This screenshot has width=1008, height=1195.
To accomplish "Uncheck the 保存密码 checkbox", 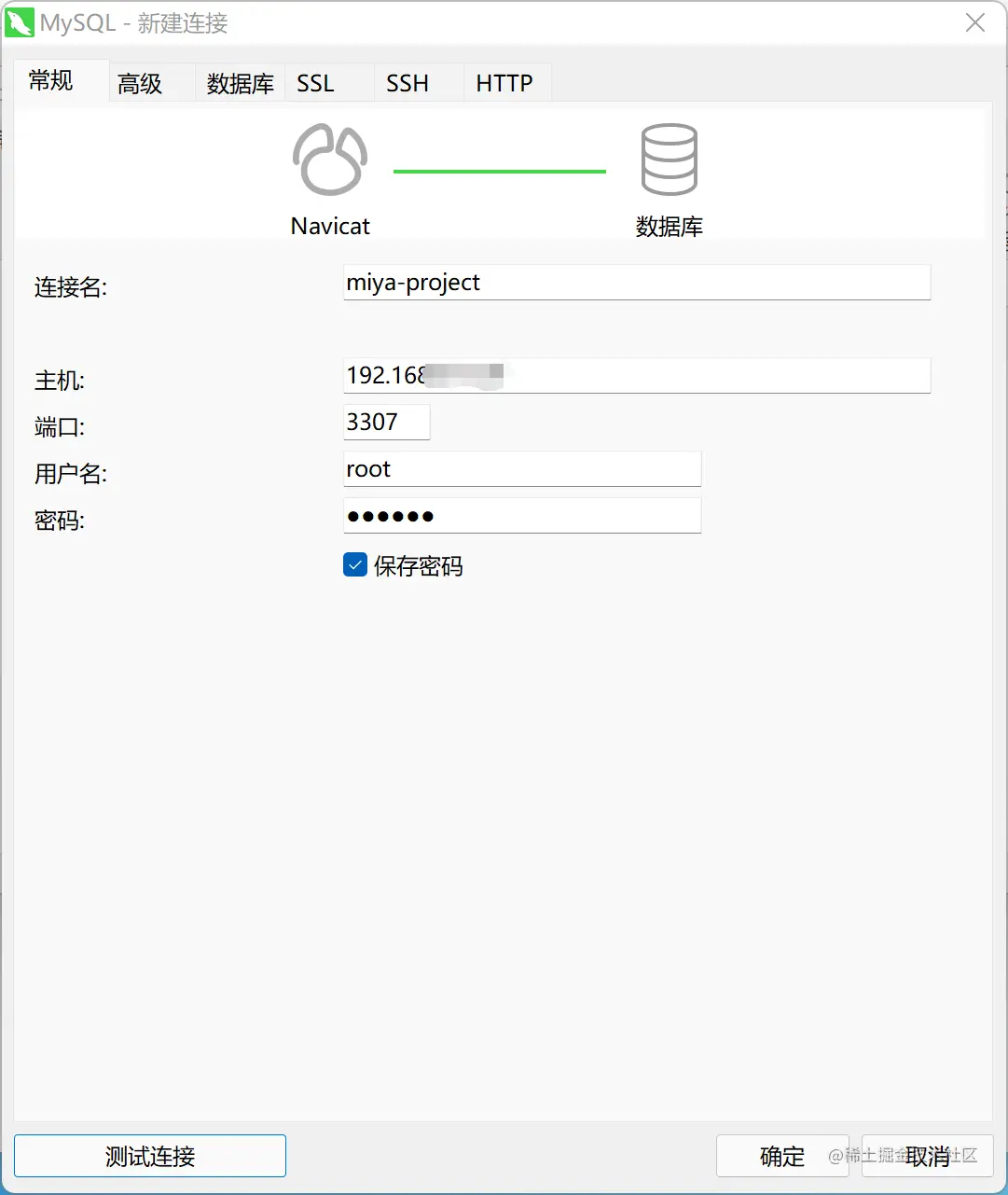I will [x=355, y=565].
